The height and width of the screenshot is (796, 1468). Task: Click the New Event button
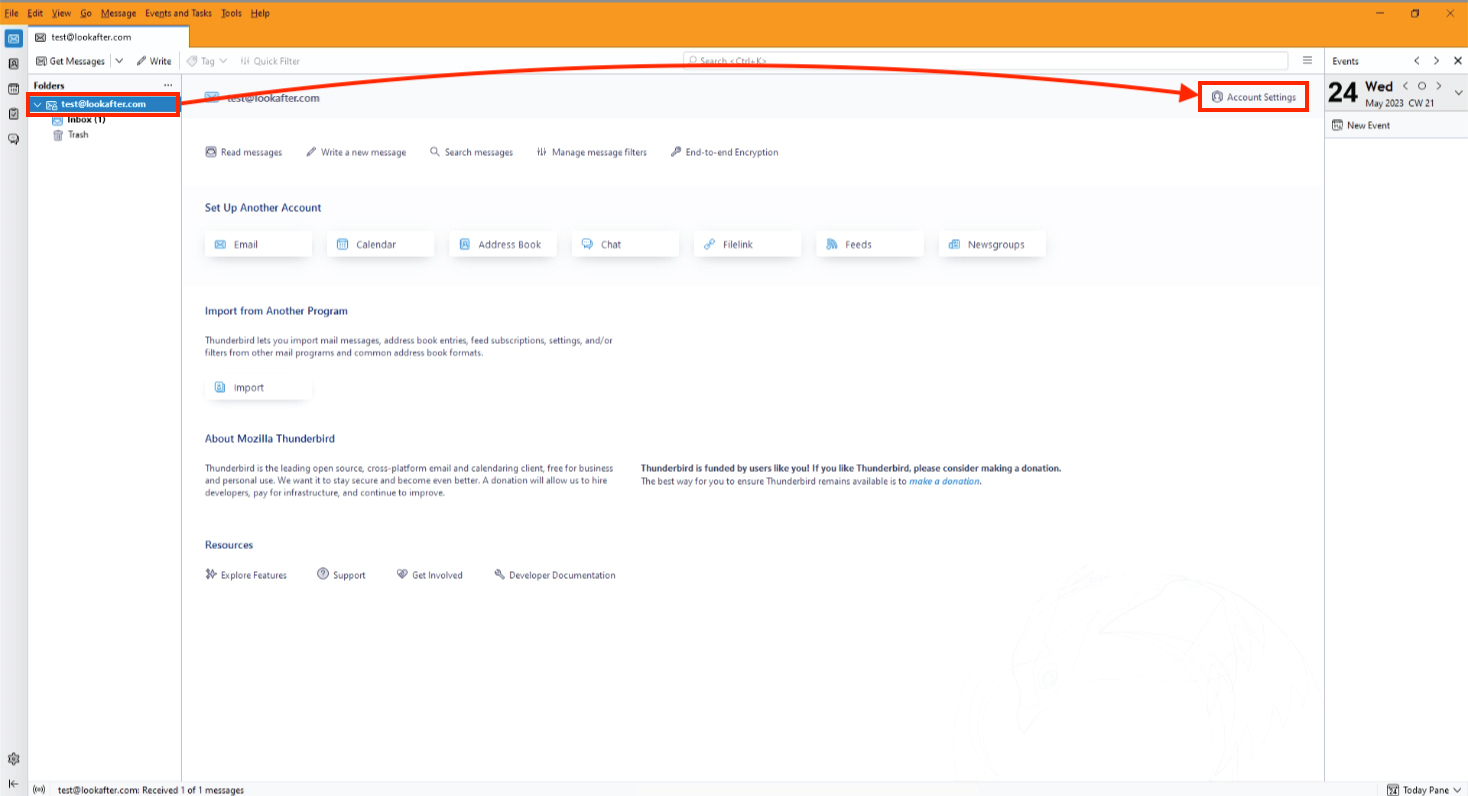coord(1361,125)
